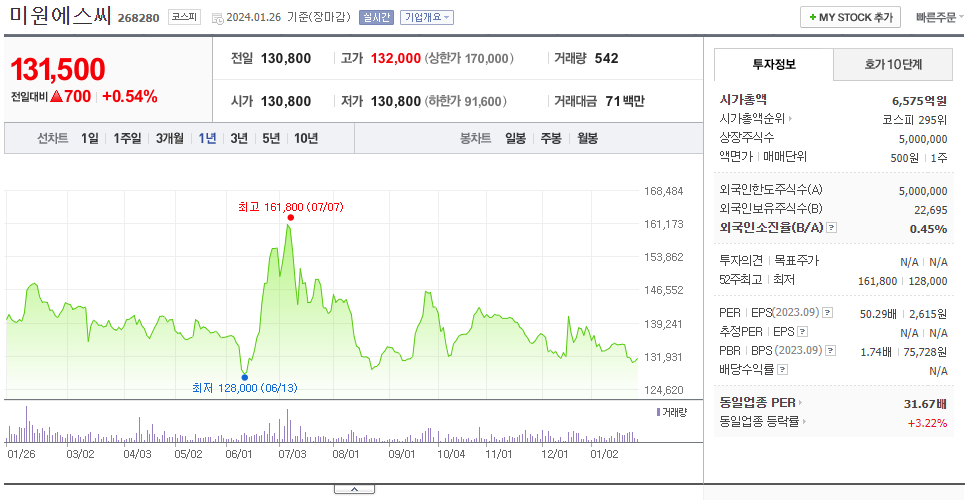
Task: Click the blue 최저 128,000 low marker
Action: (244, 377)
